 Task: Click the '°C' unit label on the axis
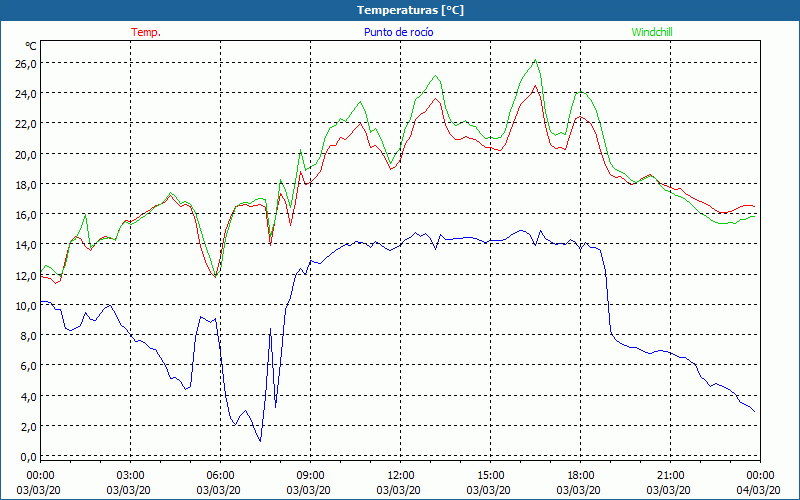(31, 46)
